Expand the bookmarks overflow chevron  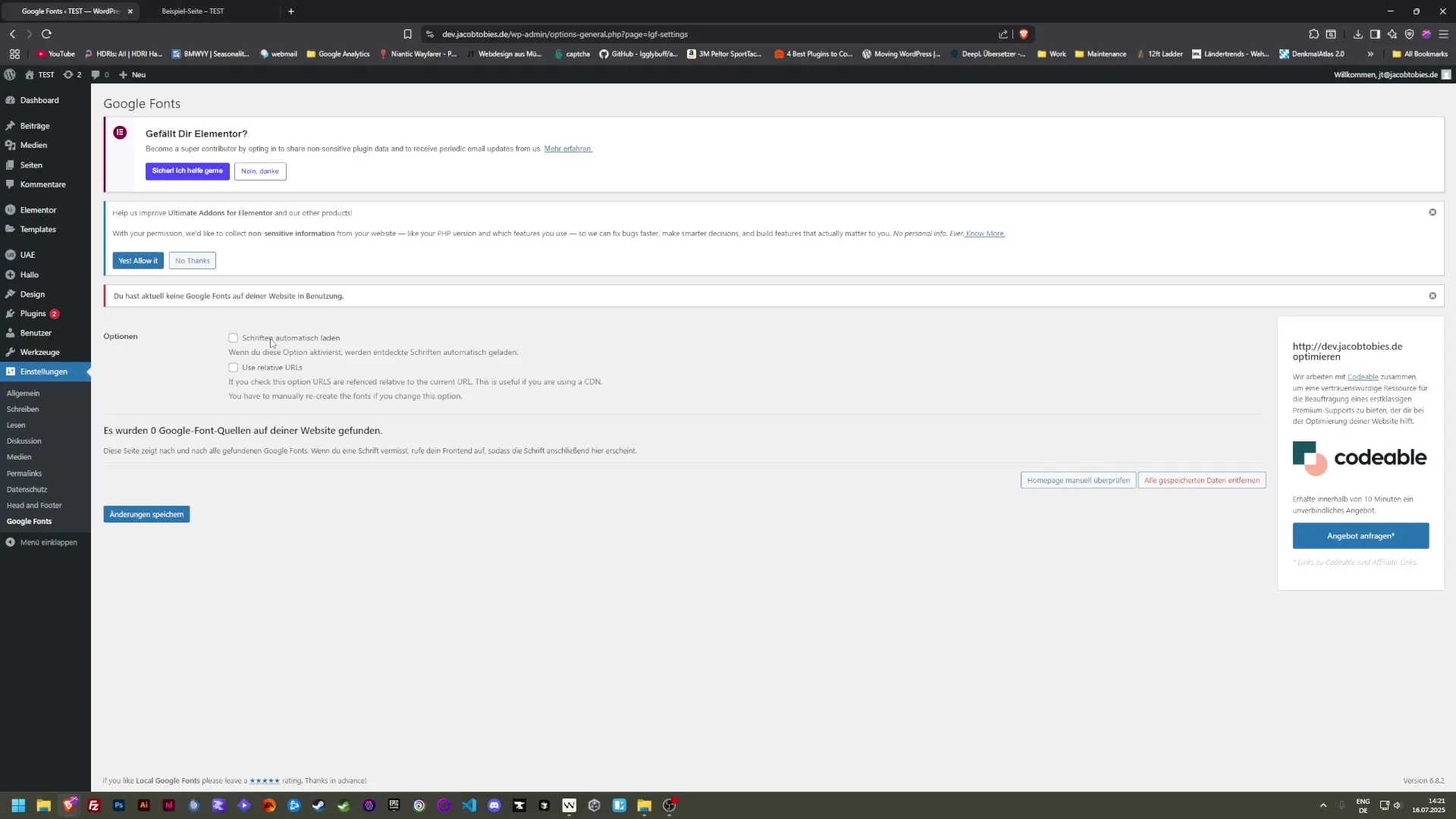[x=1370, y=54]
